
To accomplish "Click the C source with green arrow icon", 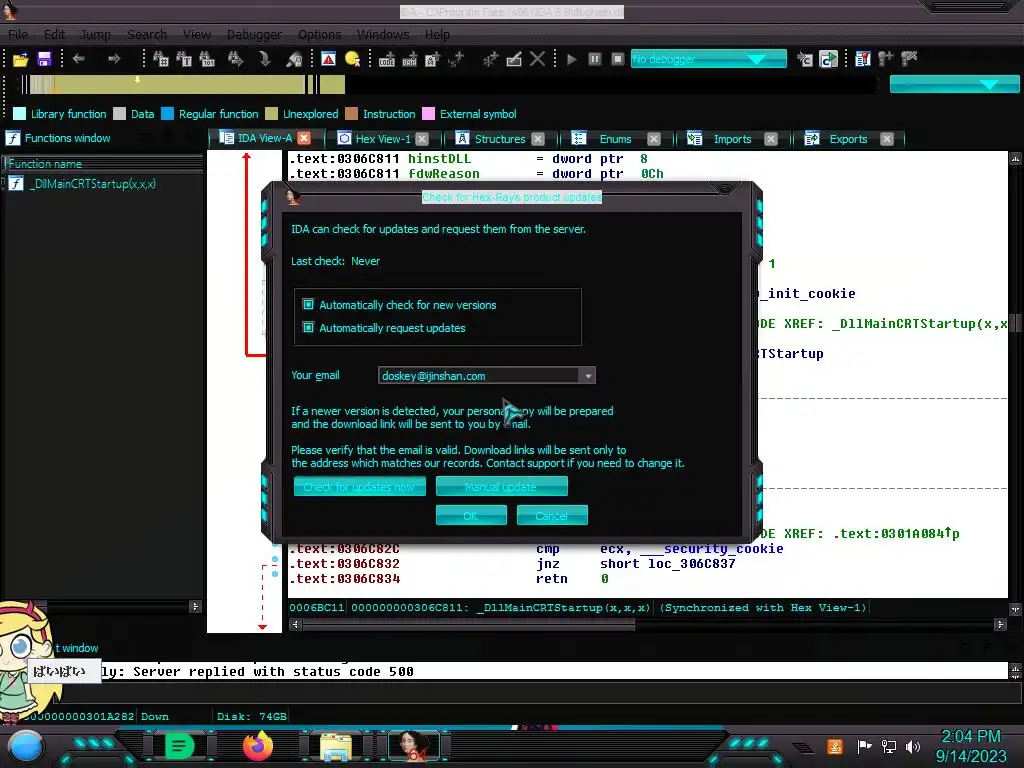I will pos(828,59).
